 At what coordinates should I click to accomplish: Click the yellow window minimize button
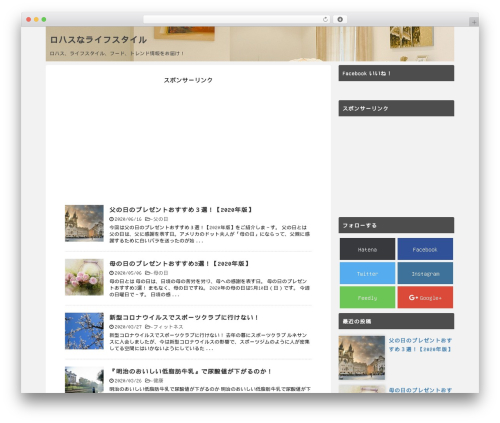(x=36, y=19)
